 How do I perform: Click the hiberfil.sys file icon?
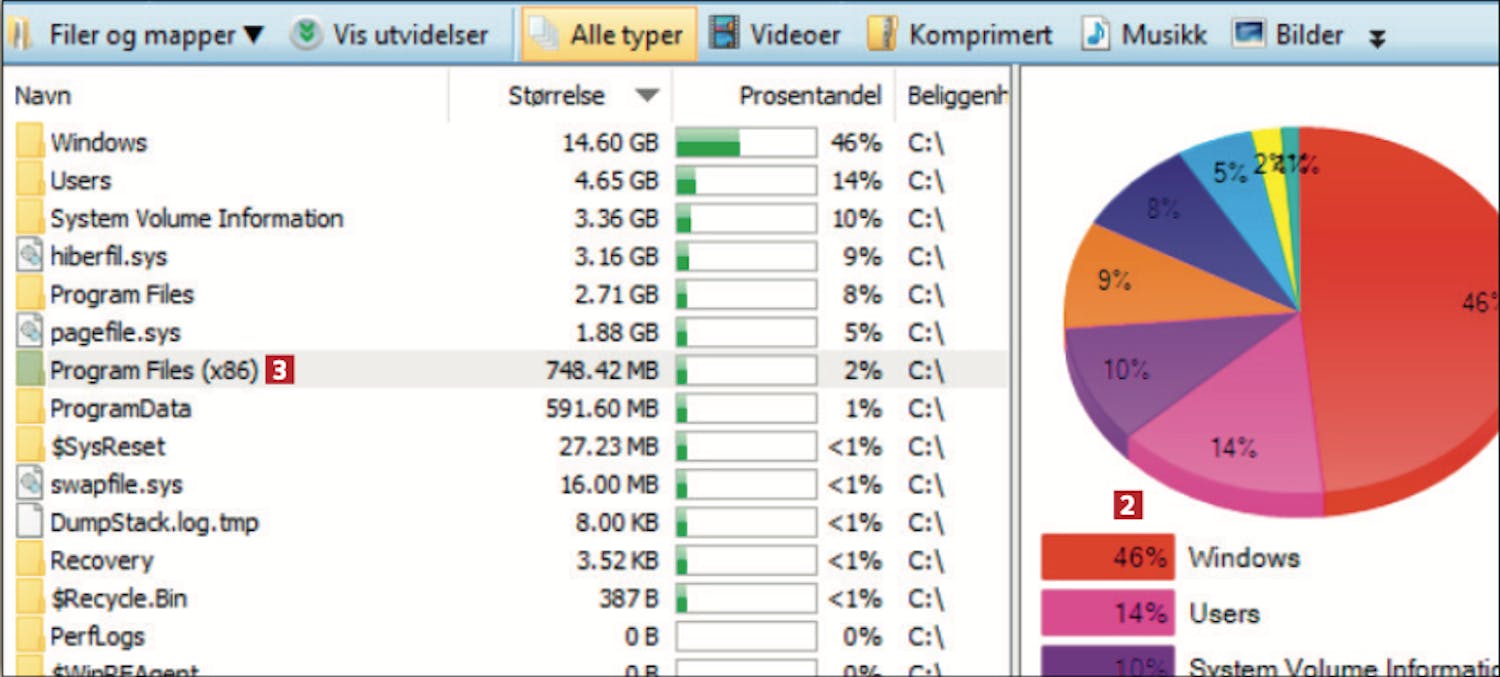point(31,256)
